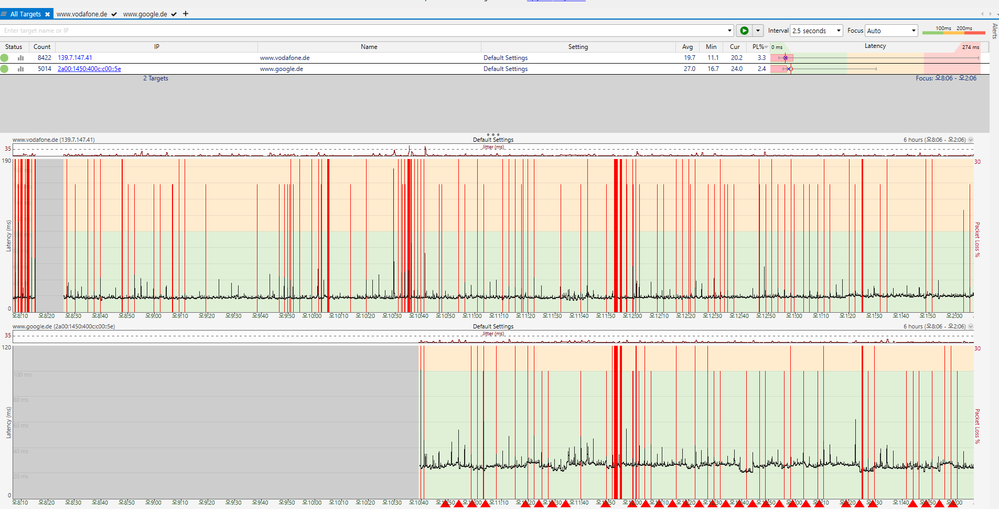Viewport: 999px width, 509px height.
Task: Open IPv6 link 2a00:1450:400c:c00::5e
Action: [89, 69]
